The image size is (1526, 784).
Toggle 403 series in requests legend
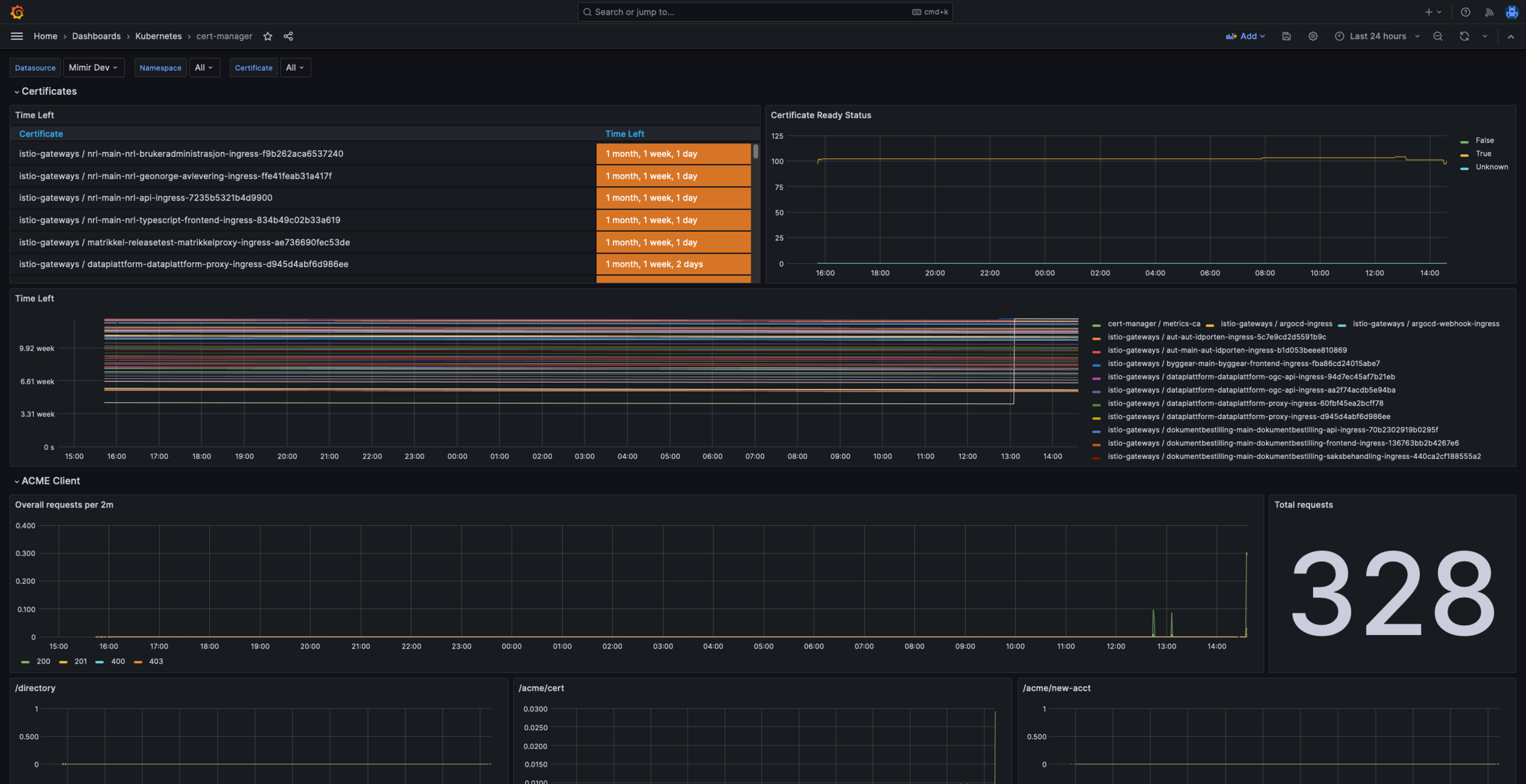point(156,661)
